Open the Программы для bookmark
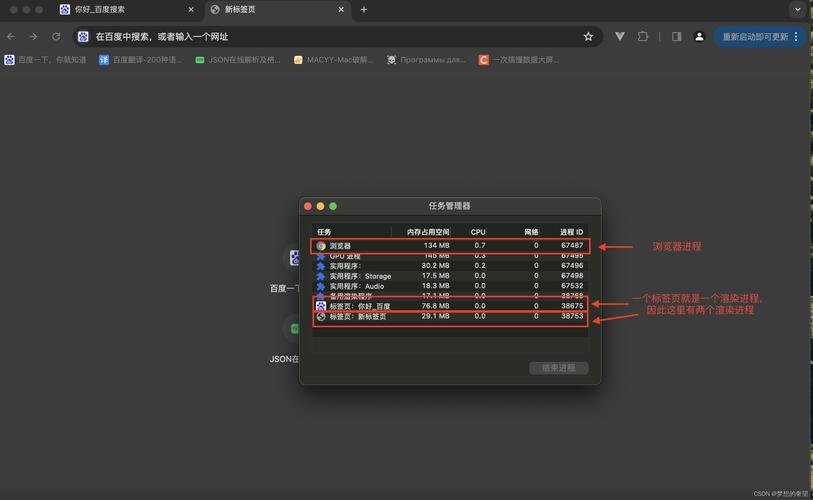The image size is (813, 500). 426,60
